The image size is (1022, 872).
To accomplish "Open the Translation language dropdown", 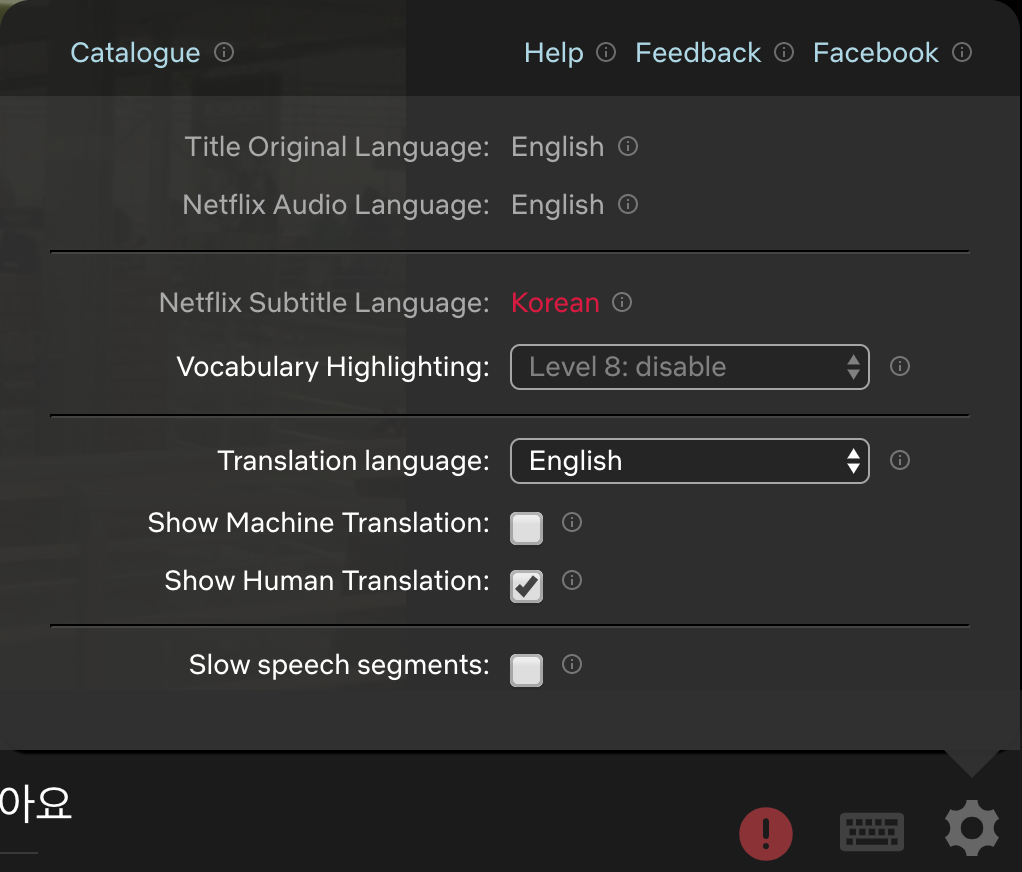I will [x=690, y=461].
